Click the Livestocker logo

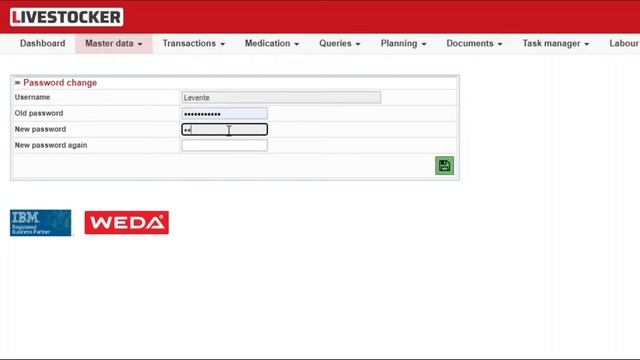67,17
